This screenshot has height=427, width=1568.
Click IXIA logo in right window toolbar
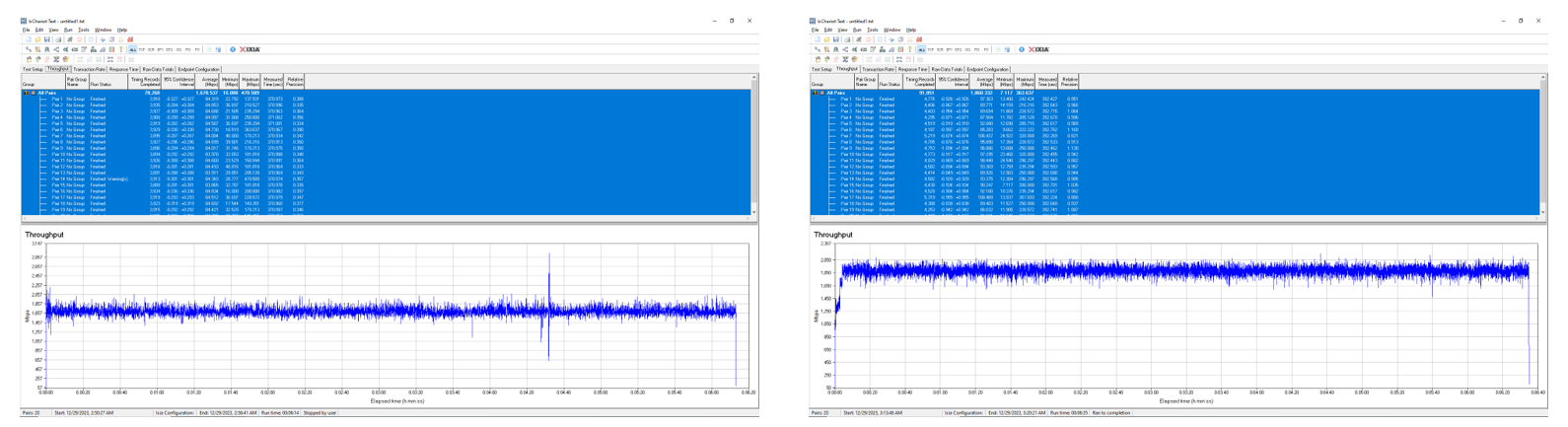coord(1038,49)
